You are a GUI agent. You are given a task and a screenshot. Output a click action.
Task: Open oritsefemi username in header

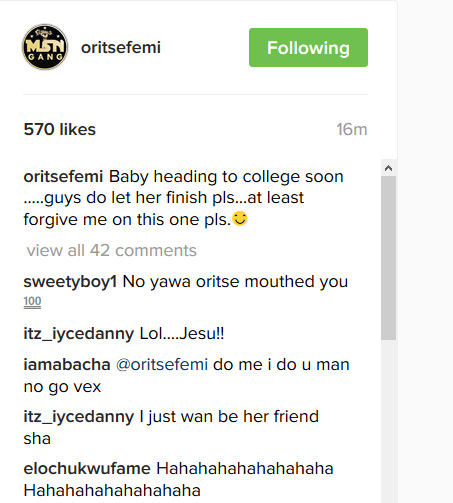(x=121, y=47)
